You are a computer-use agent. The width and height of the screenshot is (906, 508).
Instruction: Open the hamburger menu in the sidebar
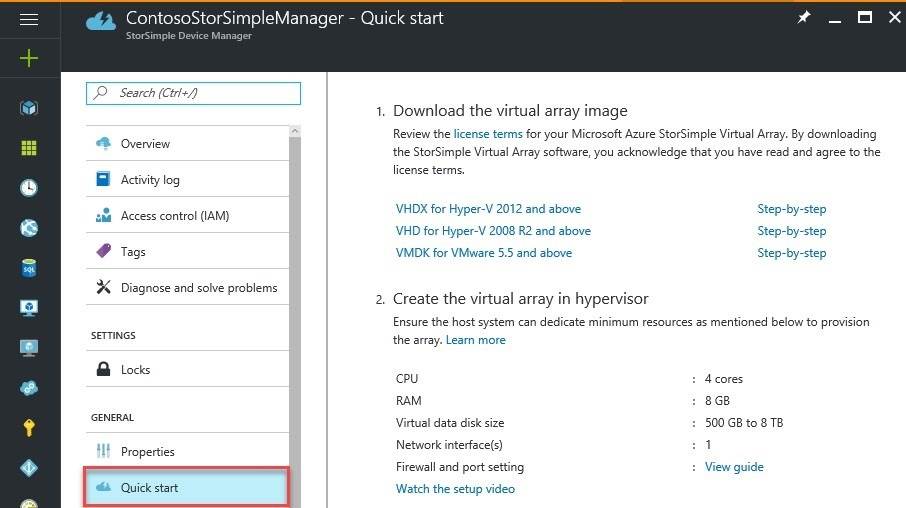click(x=29, y=19)
